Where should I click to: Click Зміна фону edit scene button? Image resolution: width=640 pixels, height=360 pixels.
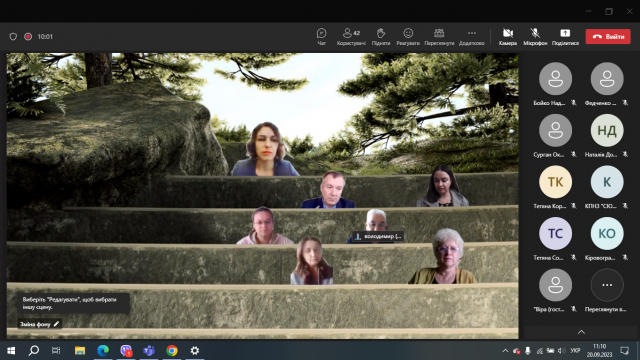click(40, 324)
